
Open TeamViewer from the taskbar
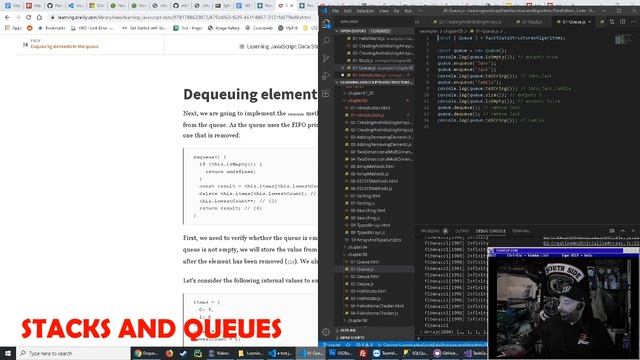(x=385, y=353)
